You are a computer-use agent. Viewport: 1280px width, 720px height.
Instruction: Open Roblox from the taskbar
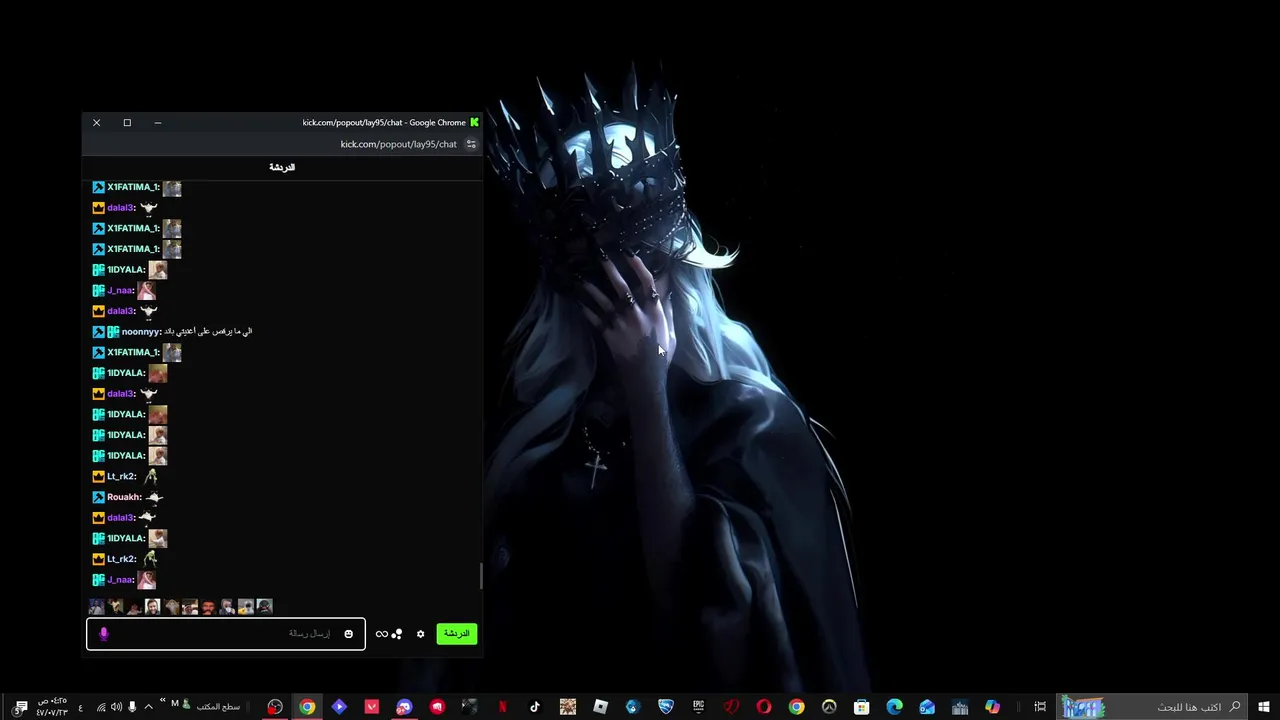point(600,707)
